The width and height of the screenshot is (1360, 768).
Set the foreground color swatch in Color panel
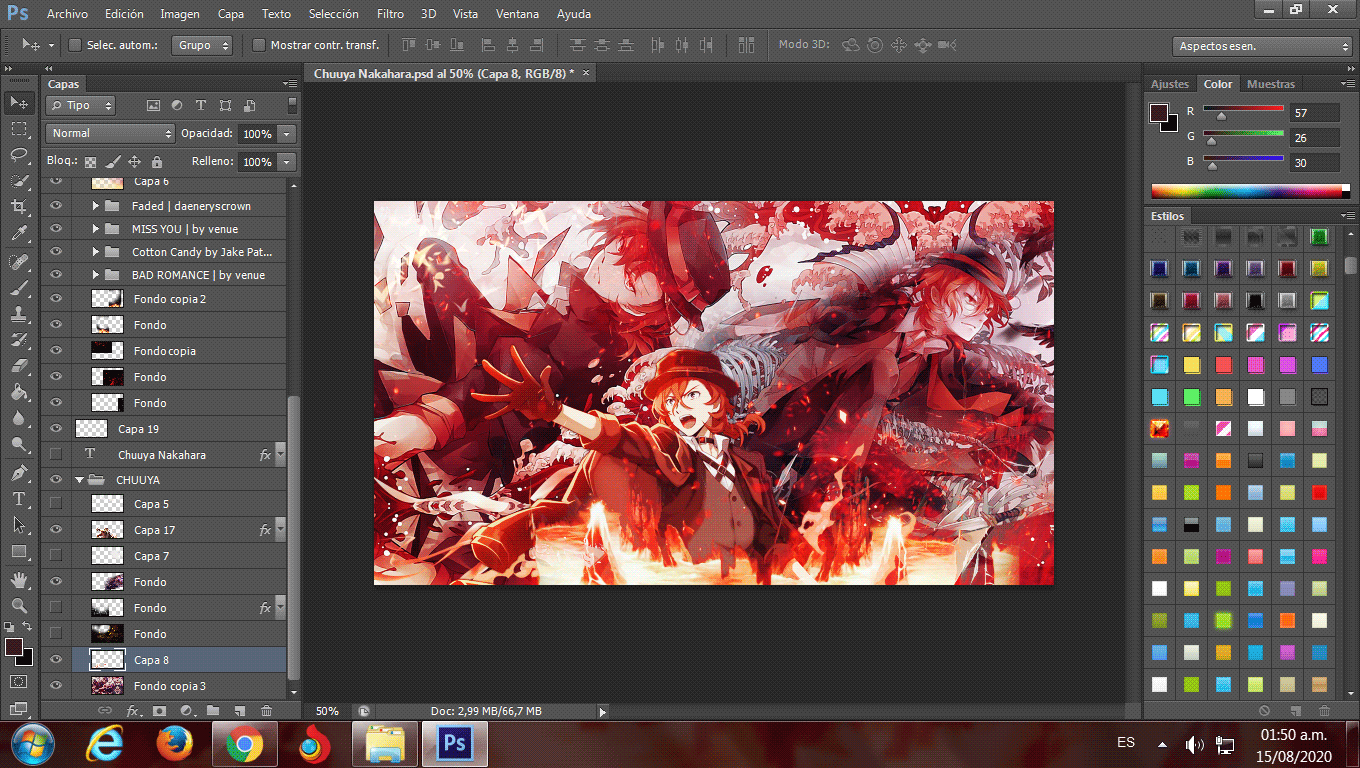[x=1160, y=113]
